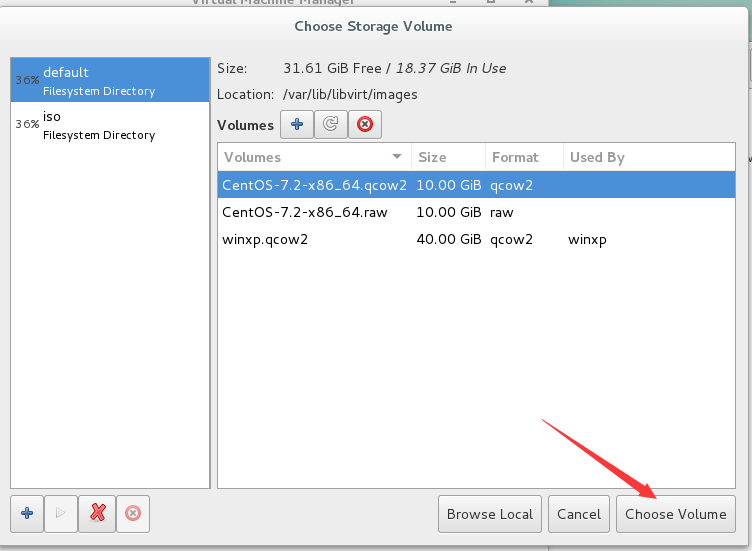Start the selected storage pool
The height and width of the screenshot is (551, 752).
61,513
